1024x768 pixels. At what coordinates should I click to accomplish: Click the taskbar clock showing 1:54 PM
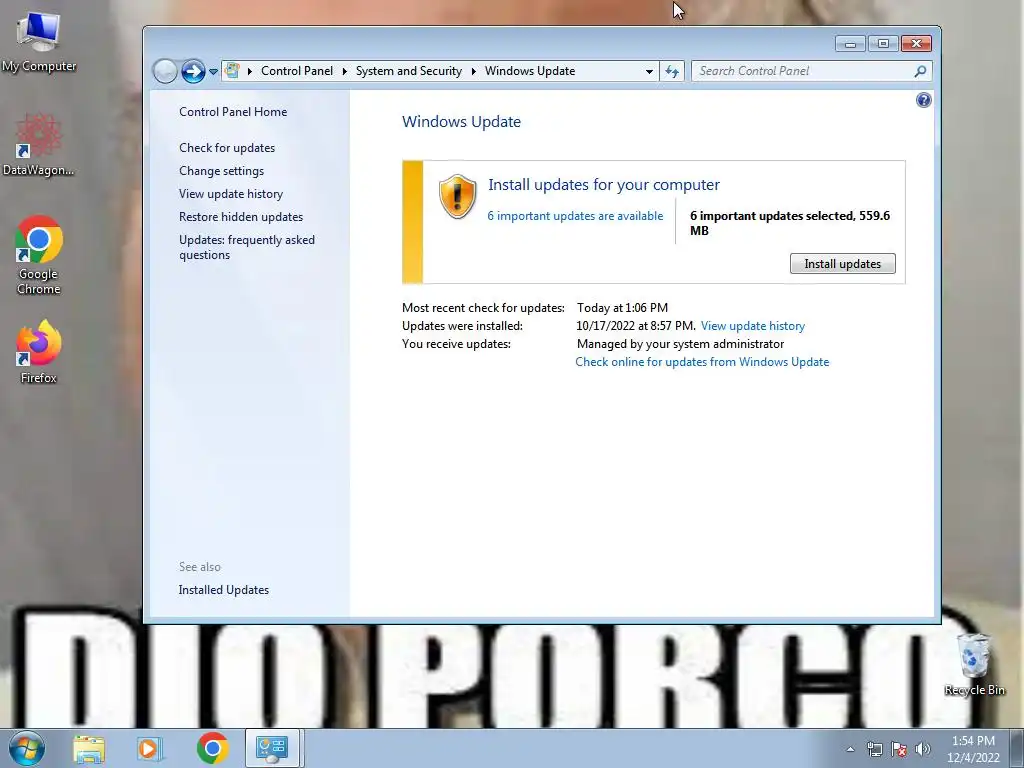(x=973, y=749)
